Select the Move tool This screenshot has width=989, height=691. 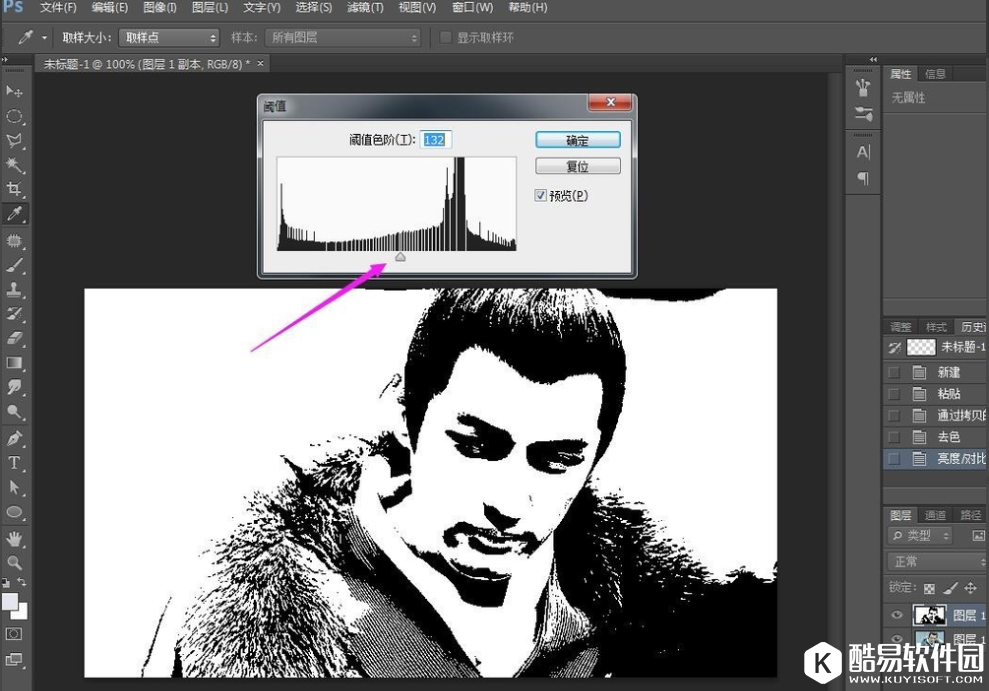(15, 92)
